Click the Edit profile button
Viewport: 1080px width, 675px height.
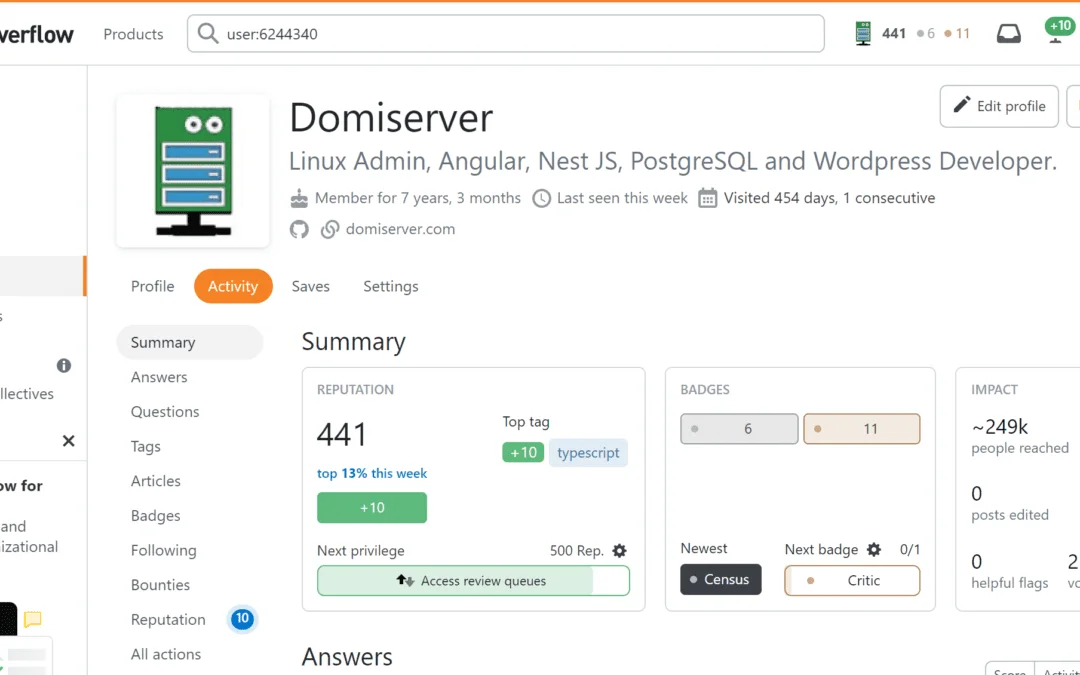pyautogui.click(x=998, y=106)
